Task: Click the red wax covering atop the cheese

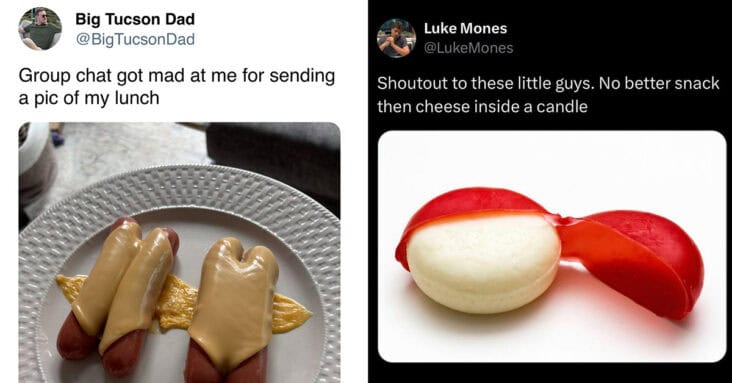Action: click(472, 208)
